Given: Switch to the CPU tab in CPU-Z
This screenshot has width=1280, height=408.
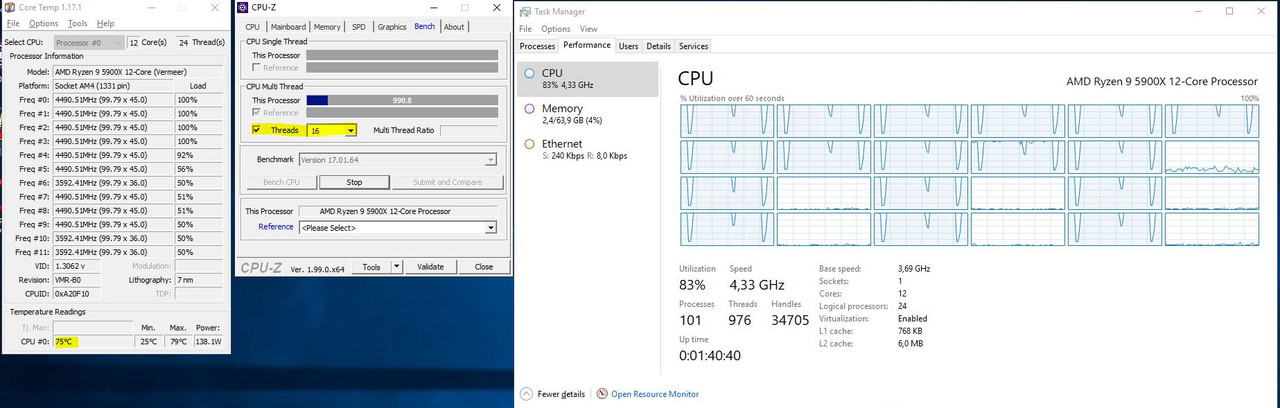Looking at the screenshot, I should pos(253,27).
